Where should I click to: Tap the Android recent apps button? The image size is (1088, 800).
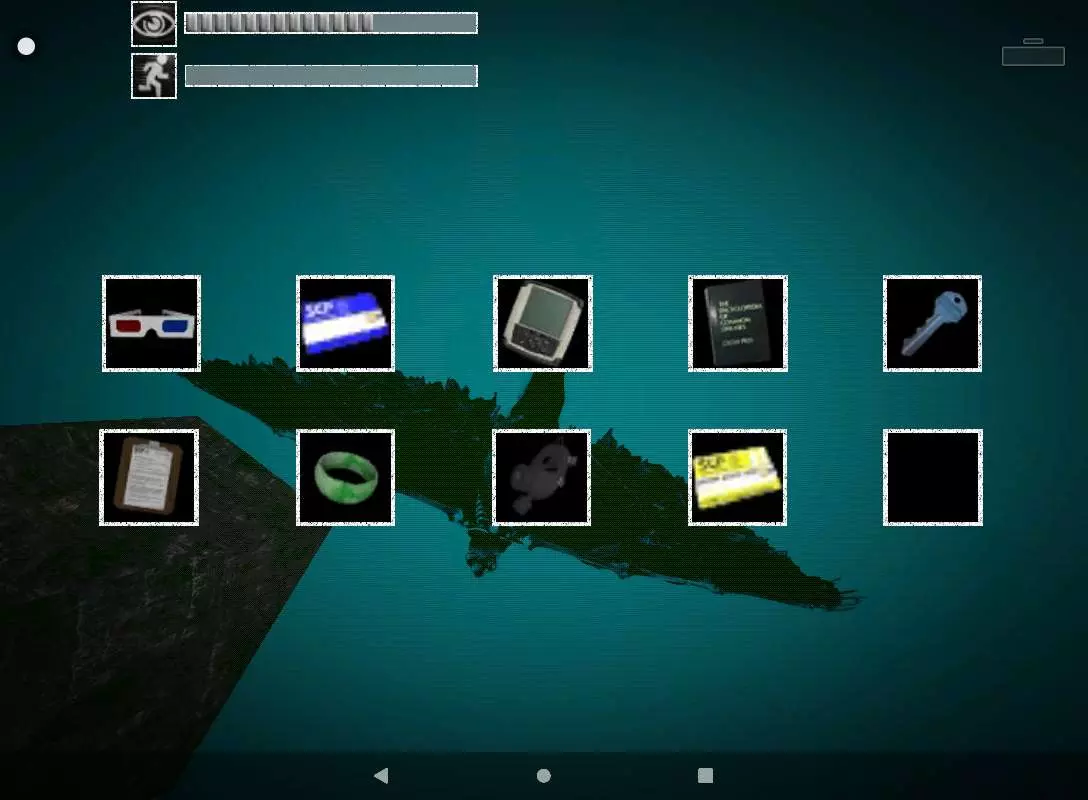705,776
